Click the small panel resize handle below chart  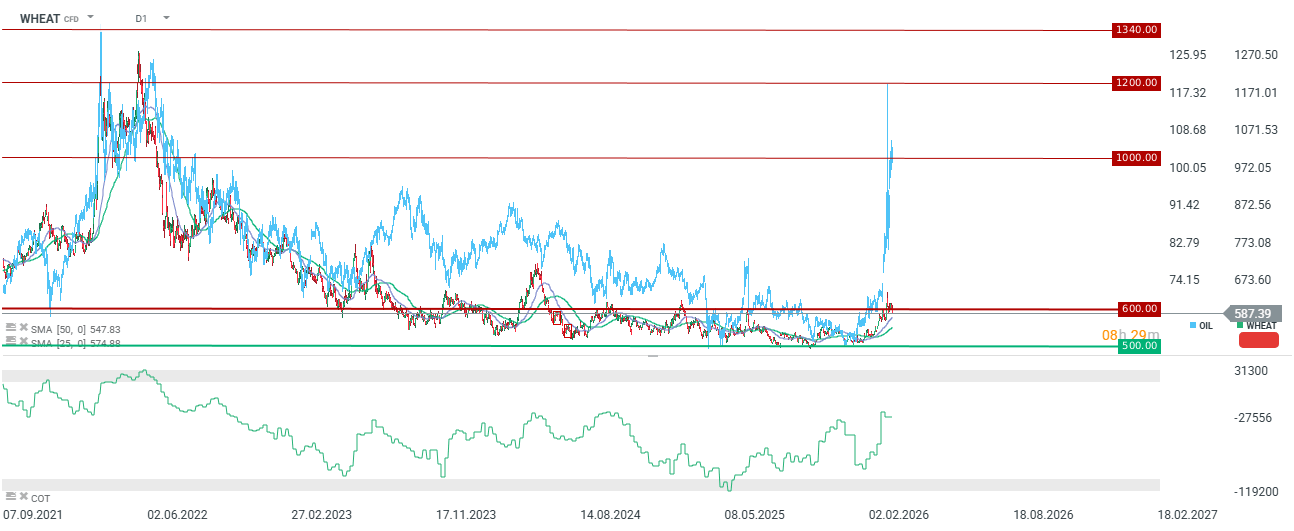pos(653,355)
